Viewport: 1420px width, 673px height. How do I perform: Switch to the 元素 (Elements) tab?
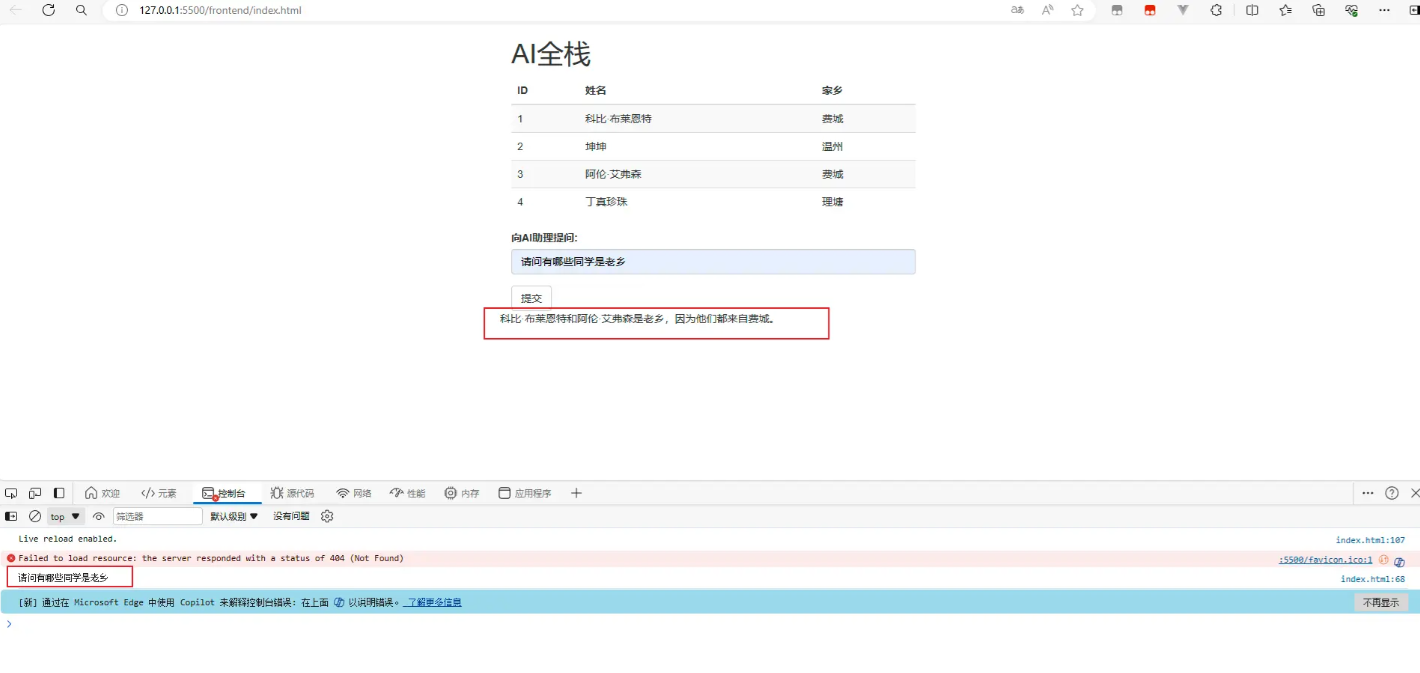click(x=159, y=493)
